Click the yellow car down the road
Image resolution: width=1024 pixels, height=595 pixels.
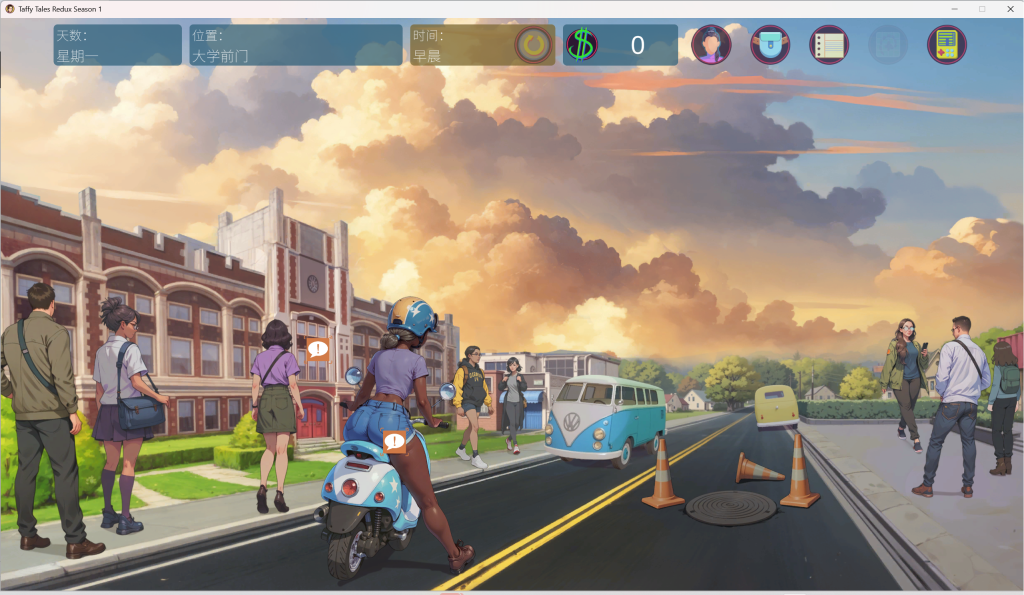click(776, 406)
